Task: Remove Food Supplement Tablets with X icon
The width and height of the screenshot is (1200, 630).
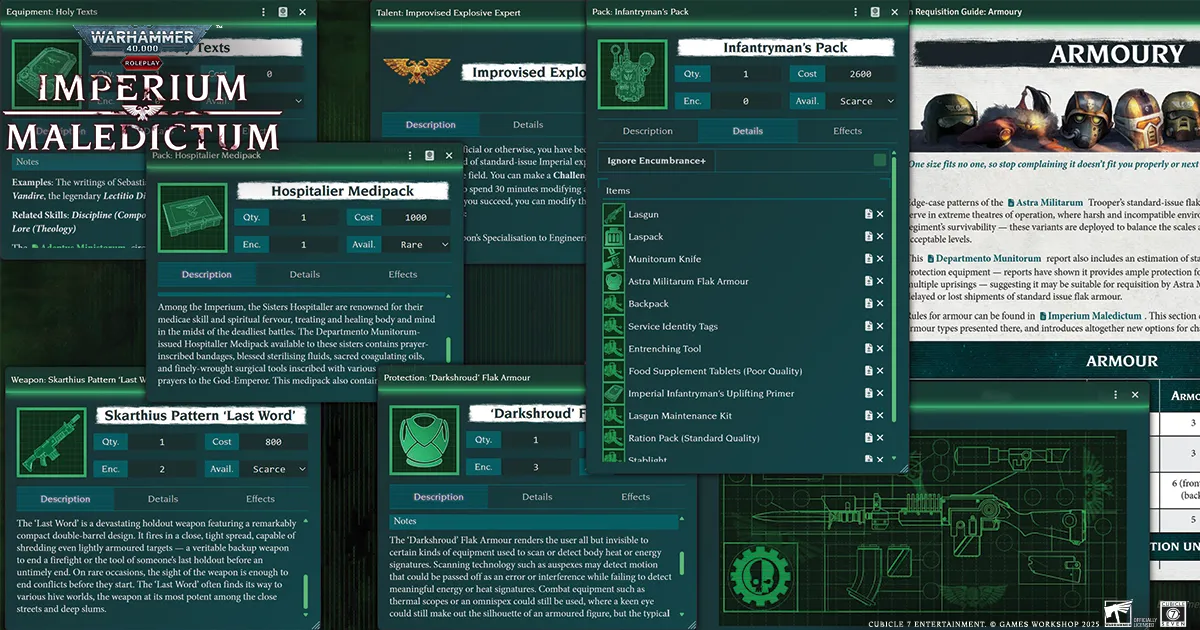Action: (x=880, y=371)
